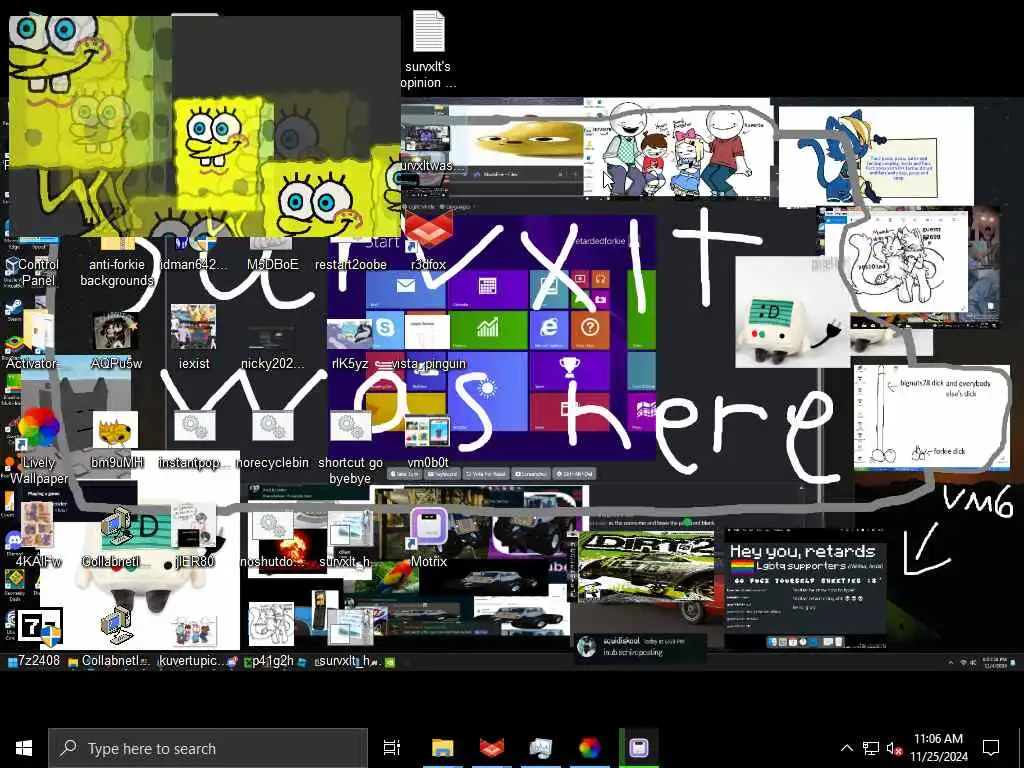Switch to Motrix on the taskbar
The width and height of the screenshot is (1024, 768).
pos(638,748)
